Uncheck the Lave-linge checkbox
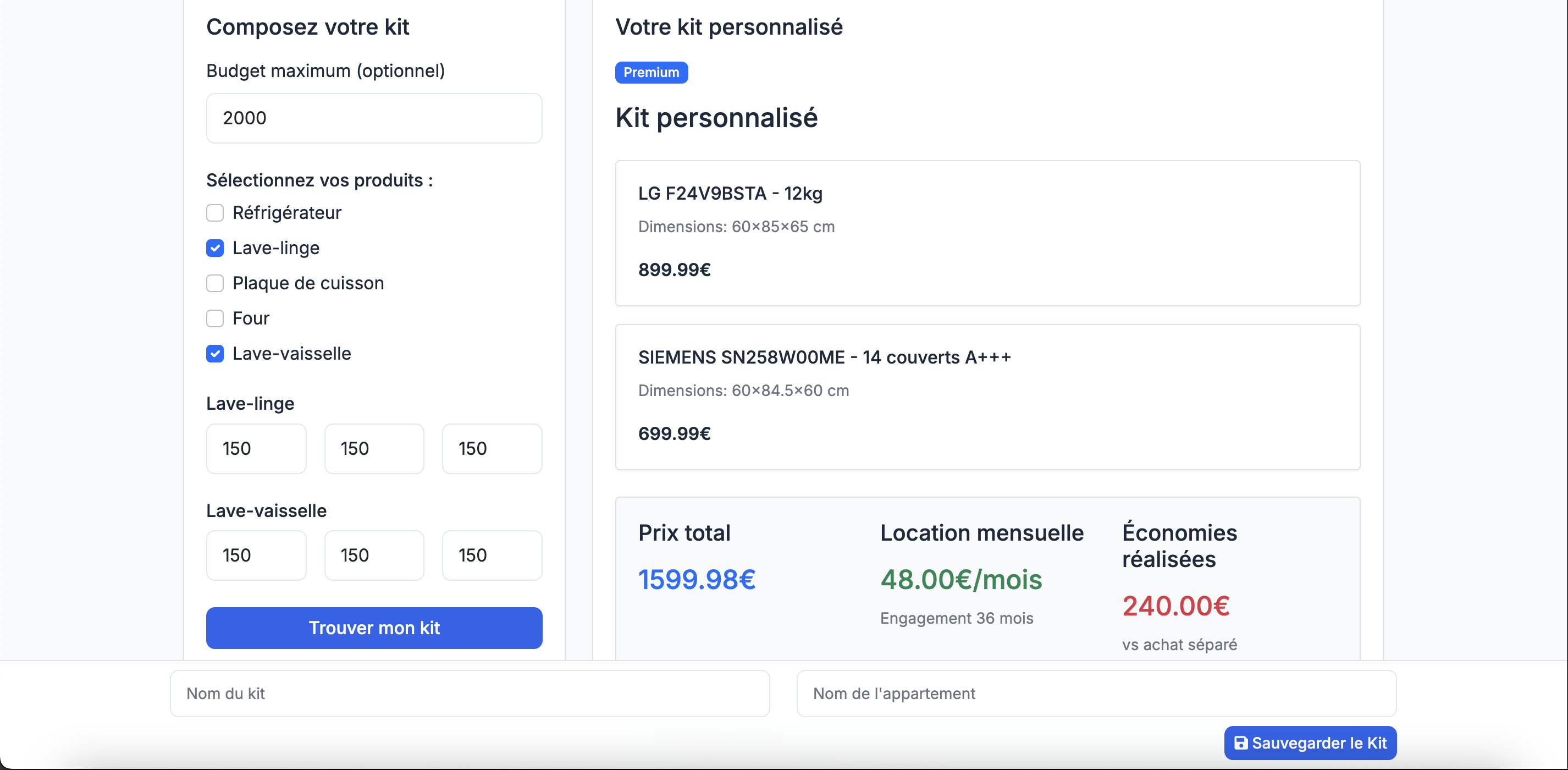The image size is (1568, 770). pyautogui.click(x=215, y=249)
